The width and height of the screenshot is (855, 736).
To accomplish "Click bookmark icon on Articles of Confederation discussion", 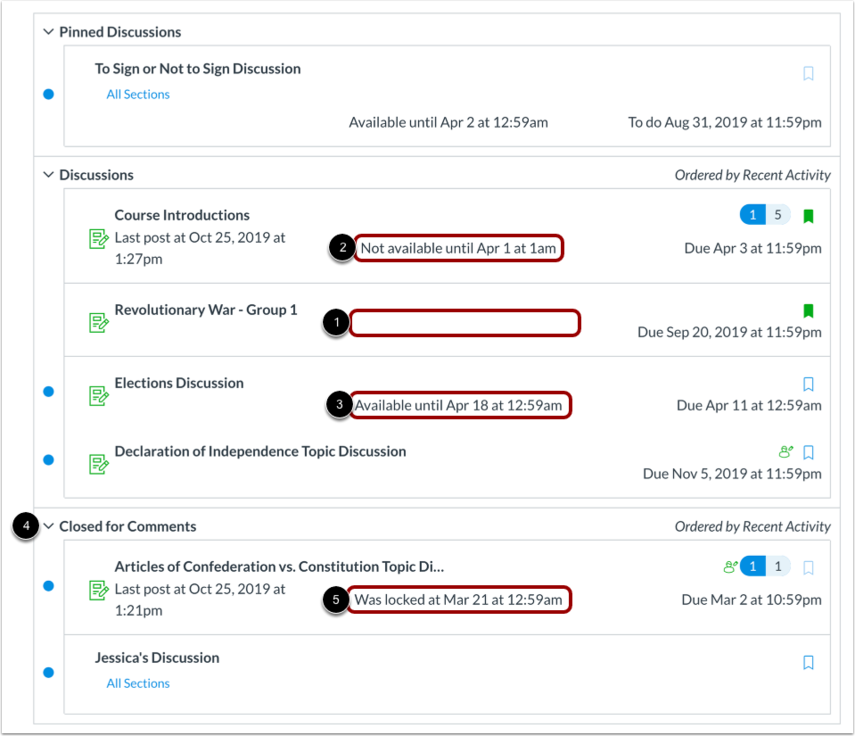I will coord(808,568).
